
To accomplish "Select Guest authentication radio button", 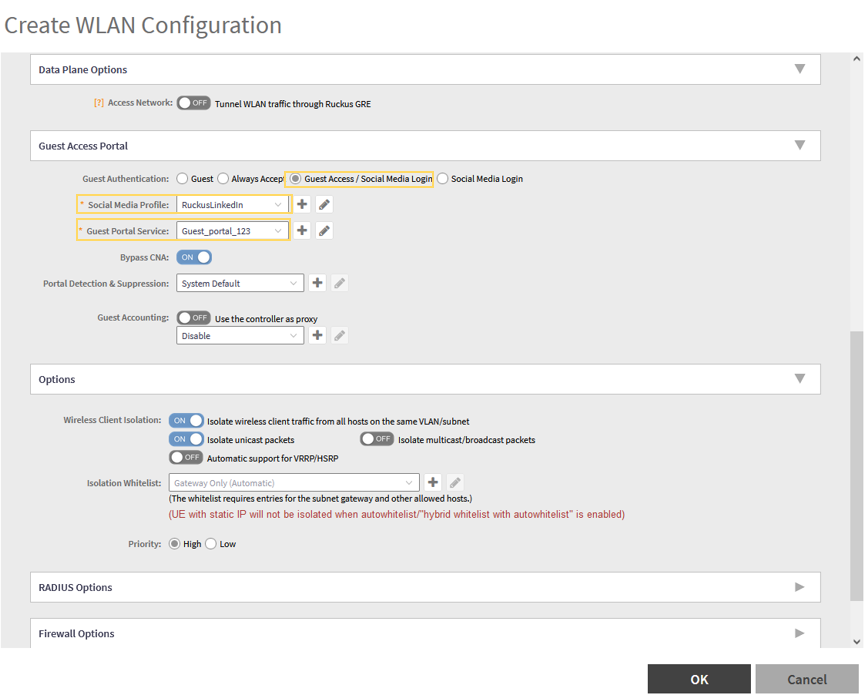I will tap(182, 179).
